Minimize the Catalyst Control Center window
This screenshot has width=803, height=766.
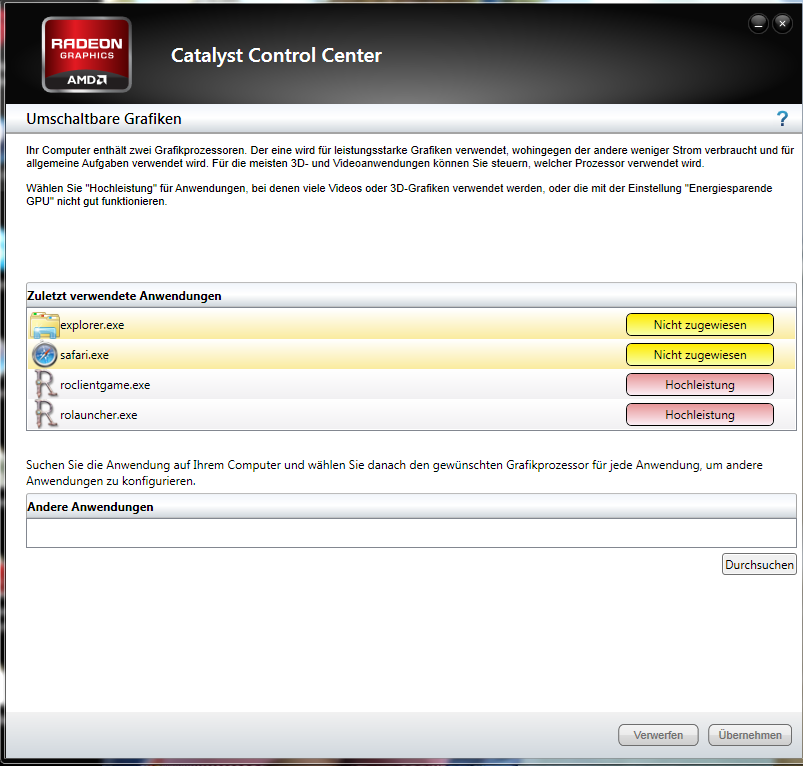(758, 23)
